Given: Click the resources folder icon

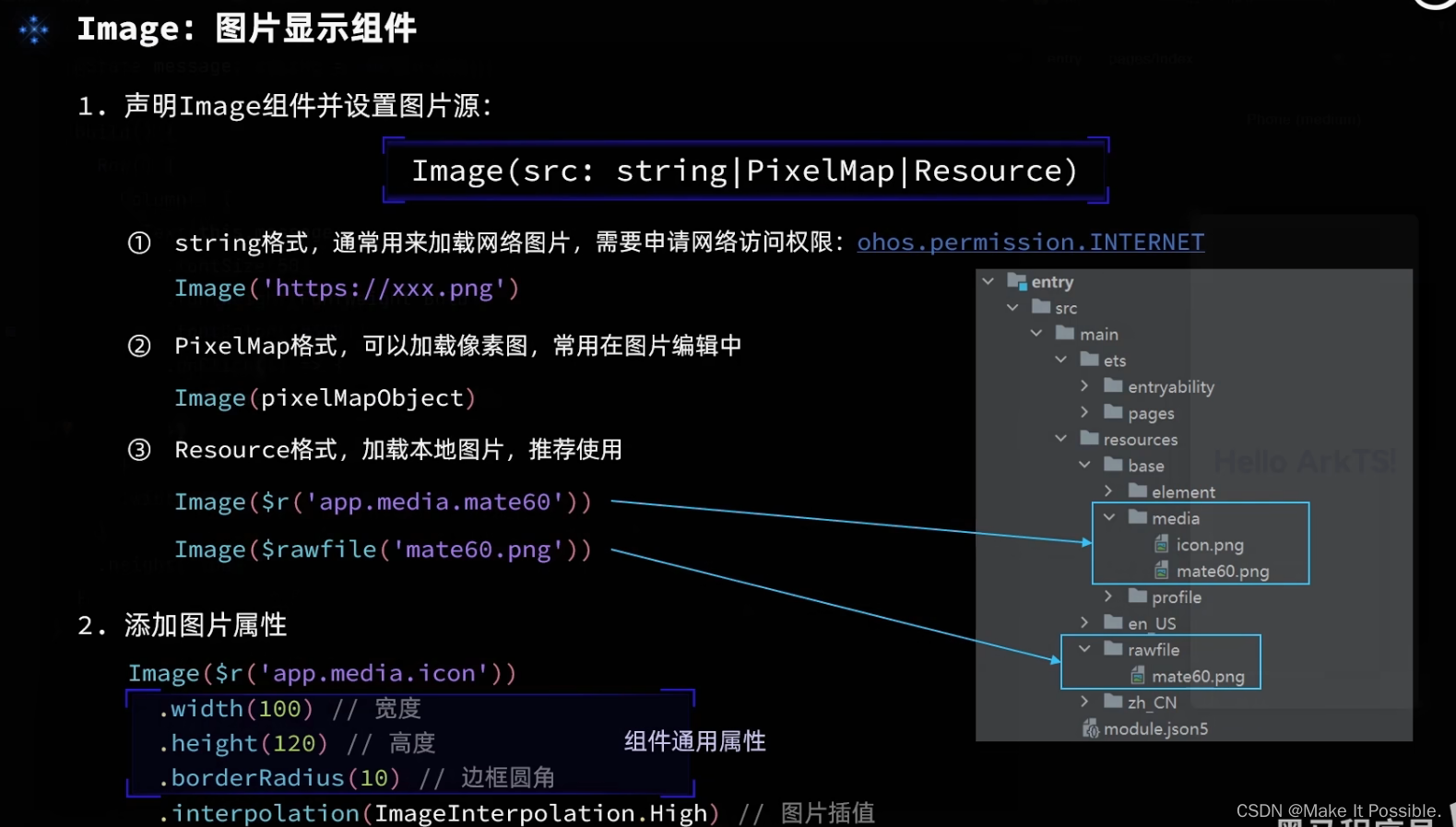Looking at the screenshot, I should coord(1090,439).
